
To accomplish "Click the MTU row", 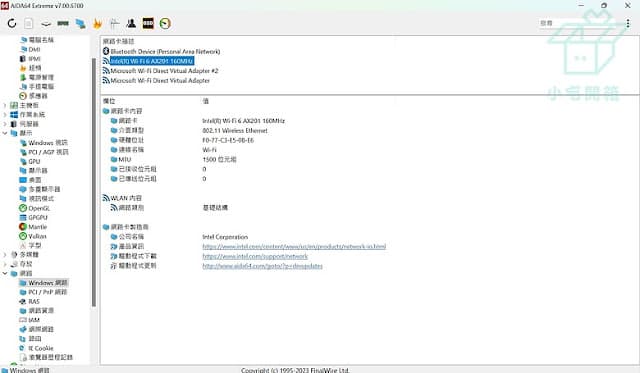I will [x=173, y=160].
